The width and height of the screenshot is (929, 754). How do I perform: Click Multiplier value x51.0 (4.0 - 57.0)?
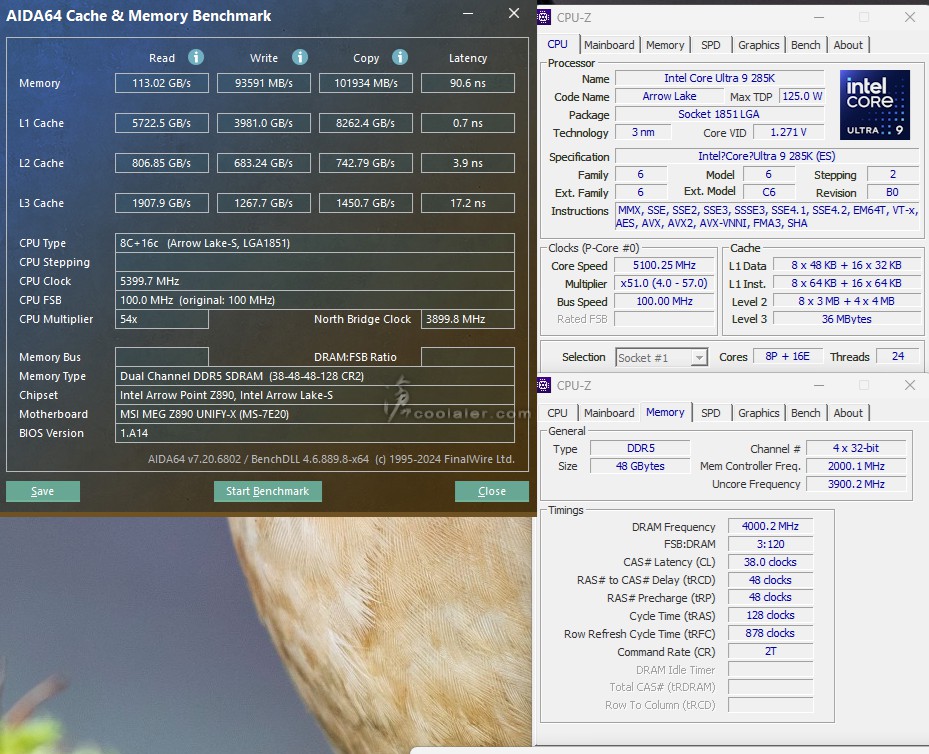(664, 283)
